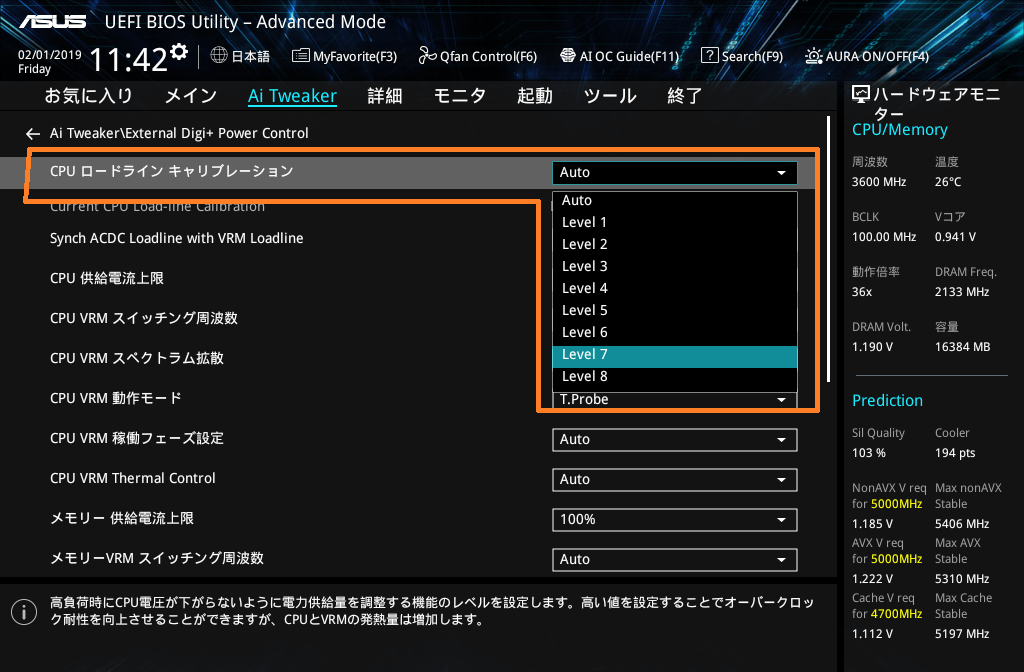The width and height of the screenshot is (1024, 672).
Task: Open the メモリー 供給電流上限 100% dropdown
Action: [674, 520]
